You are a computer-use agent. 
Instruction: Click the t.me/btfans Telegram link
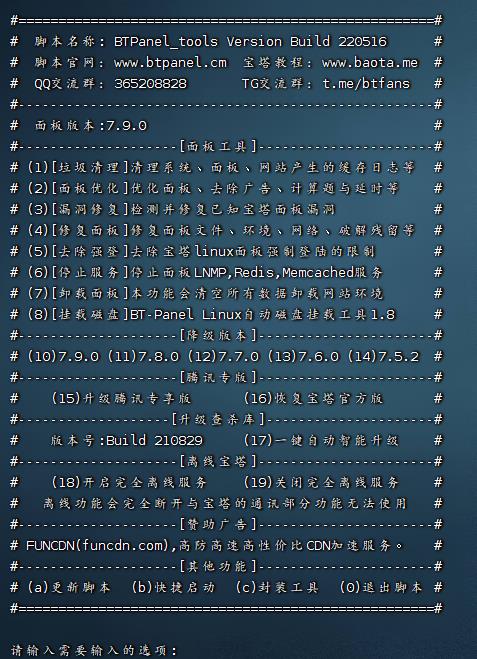pyautogui.click(x=366, y=84)
